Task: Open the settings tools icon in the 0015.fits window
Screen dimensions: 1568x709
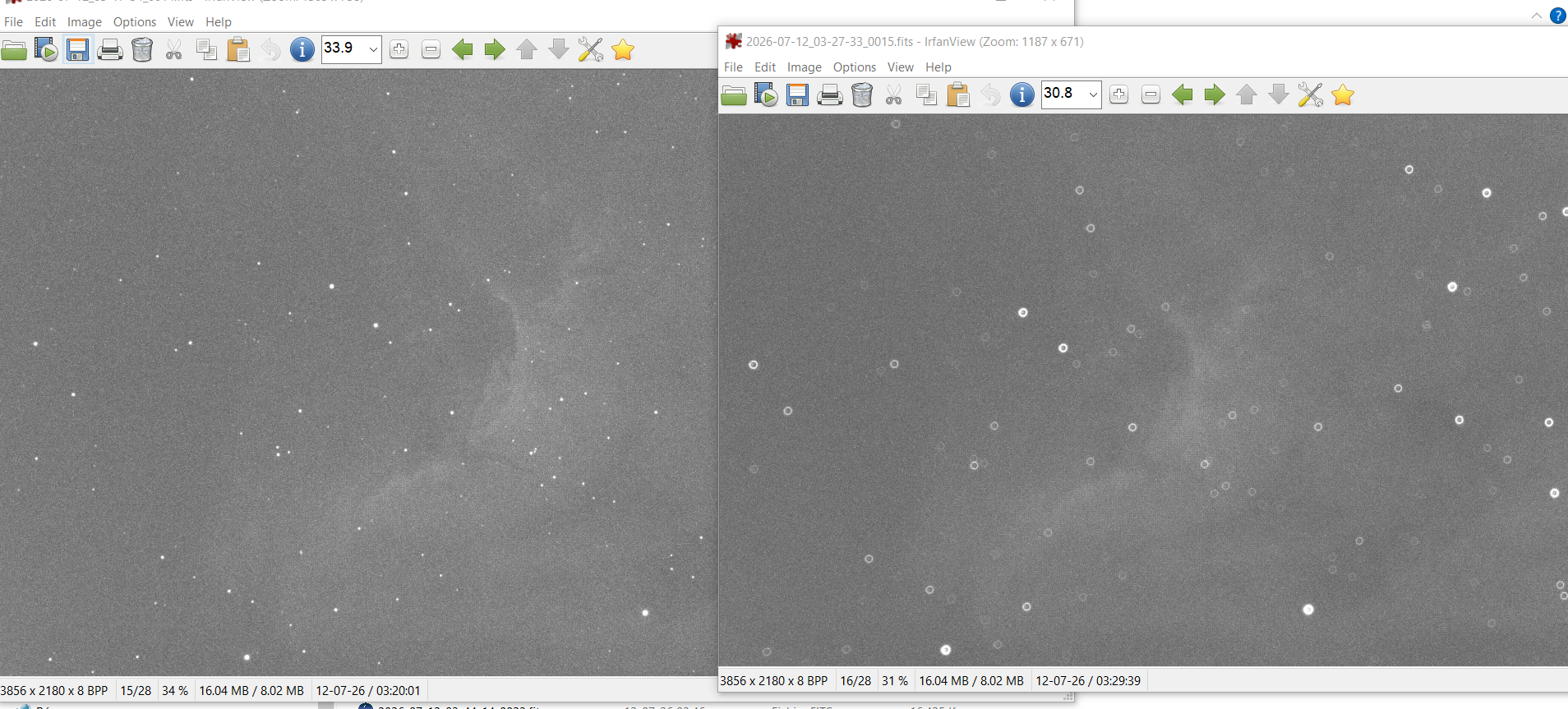Action: pos(1311,95)
